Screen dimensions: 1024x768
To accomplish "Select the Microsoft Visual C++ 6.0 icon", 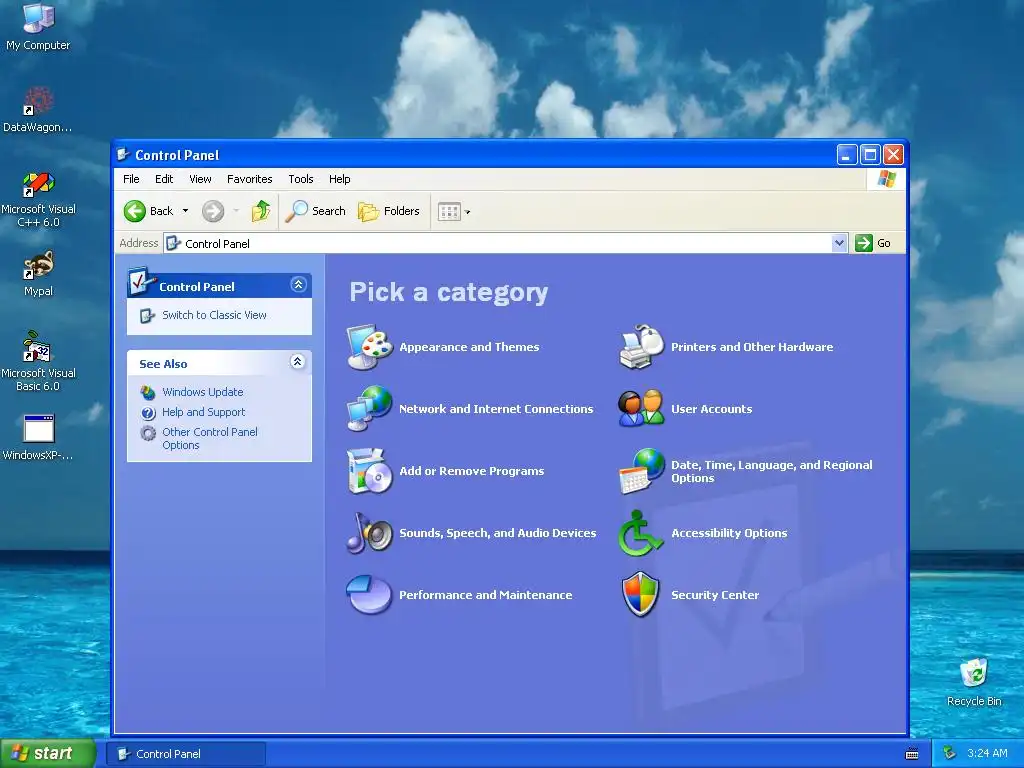I will 38,199.
